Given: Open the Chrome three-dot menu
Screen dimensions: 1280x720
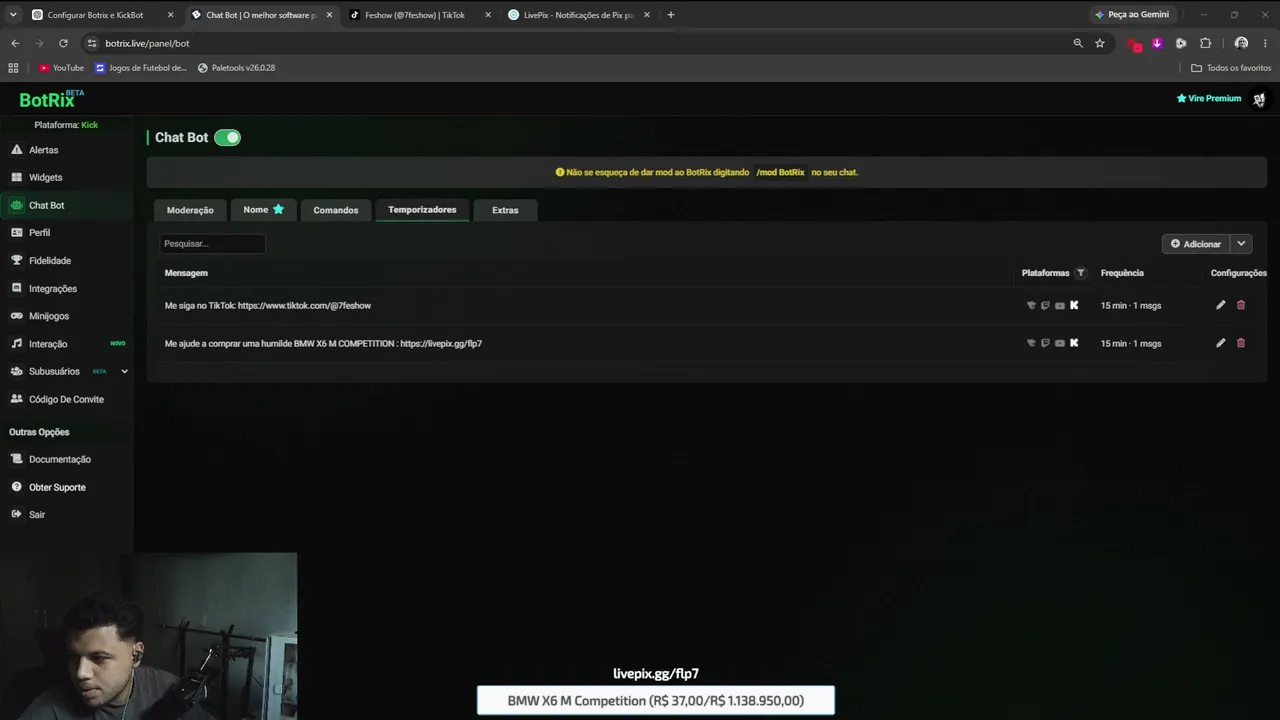Looking at the screenshot, I should click(x=1266, y=43).
